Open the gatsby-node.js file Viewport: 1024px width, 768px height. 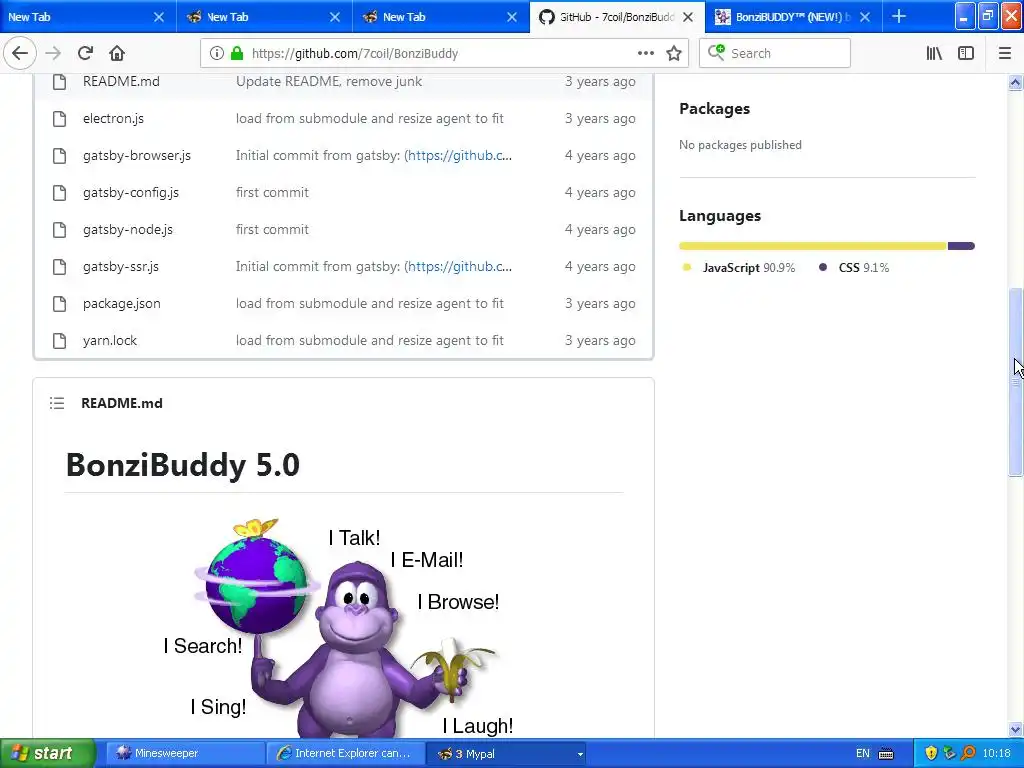click(128, 229)
